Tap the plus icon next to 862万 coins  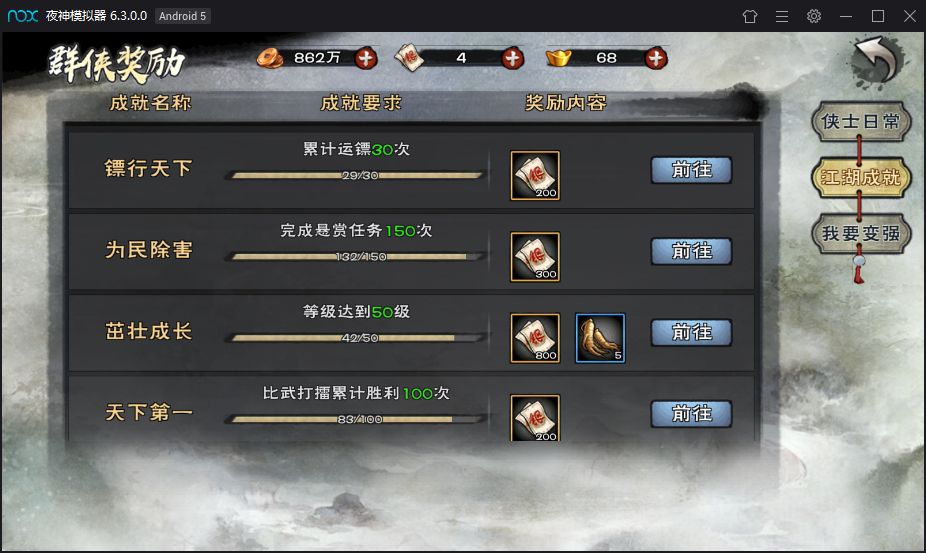(x=366, y=58)
